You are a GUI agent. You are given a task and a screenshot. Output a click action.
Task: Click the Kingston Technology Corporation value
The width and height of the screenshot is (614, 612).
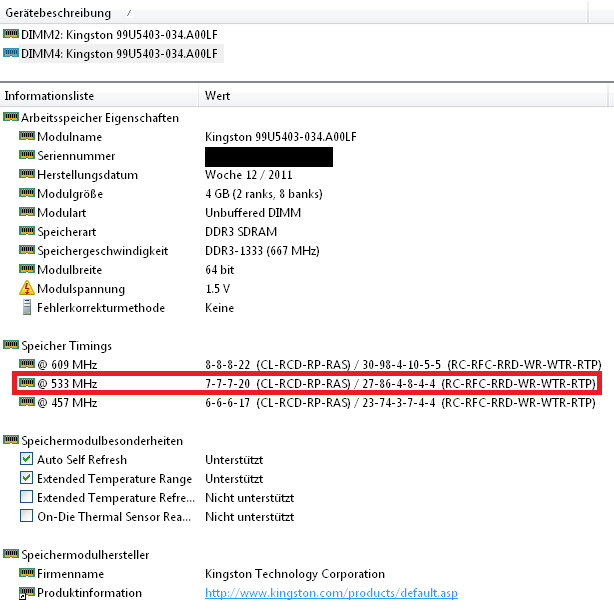tap(295, 574)
